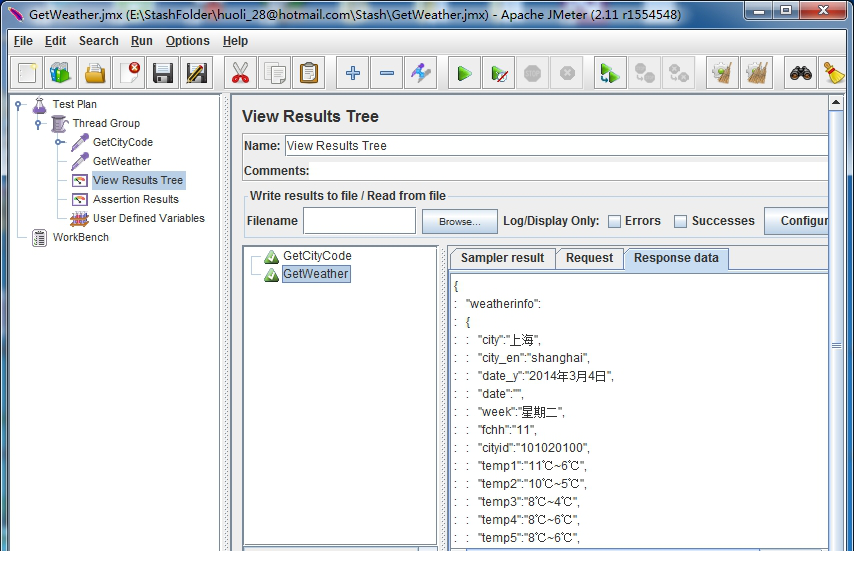The height and width of the screenshot is (573, 854).
Task: Click the Browse... button
Action: click(460, 222)
